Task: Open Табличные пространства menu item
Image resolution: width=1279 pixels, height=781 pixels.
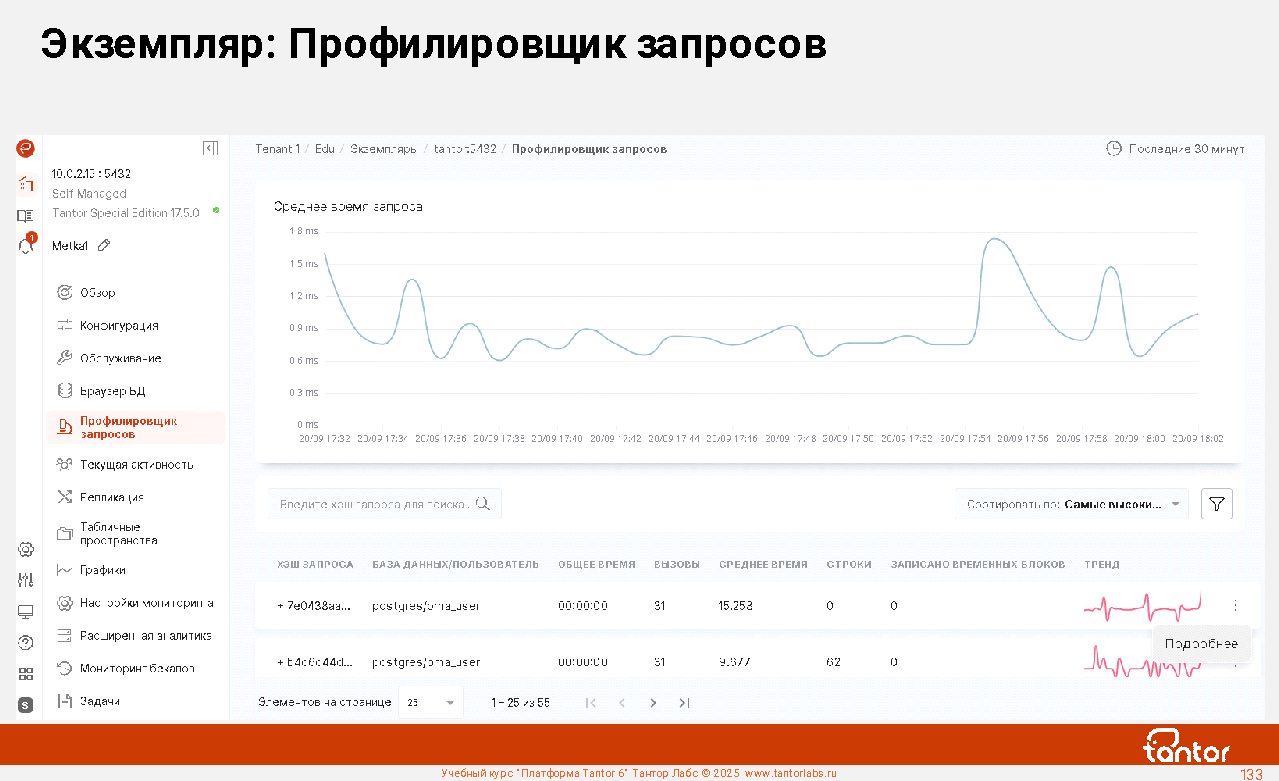Action: pos(118,534)
